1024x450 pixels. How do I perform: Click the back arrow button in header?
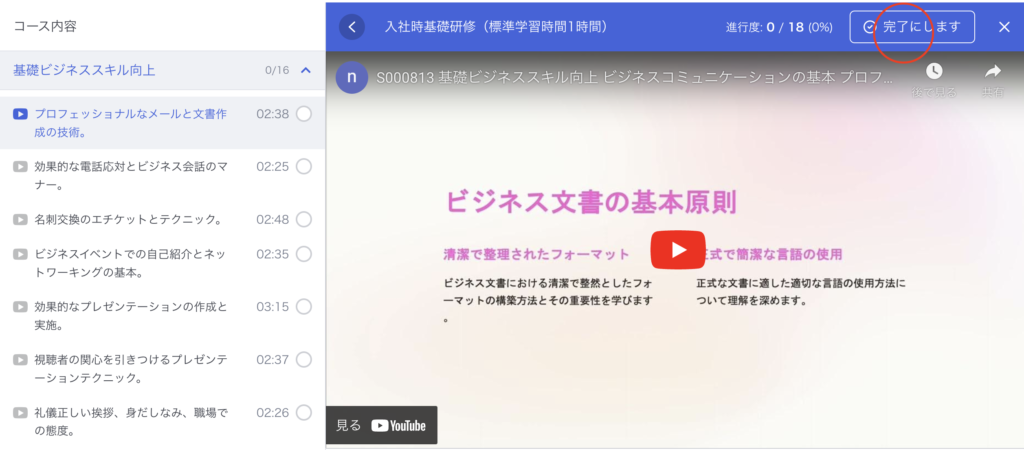(351, 26)
